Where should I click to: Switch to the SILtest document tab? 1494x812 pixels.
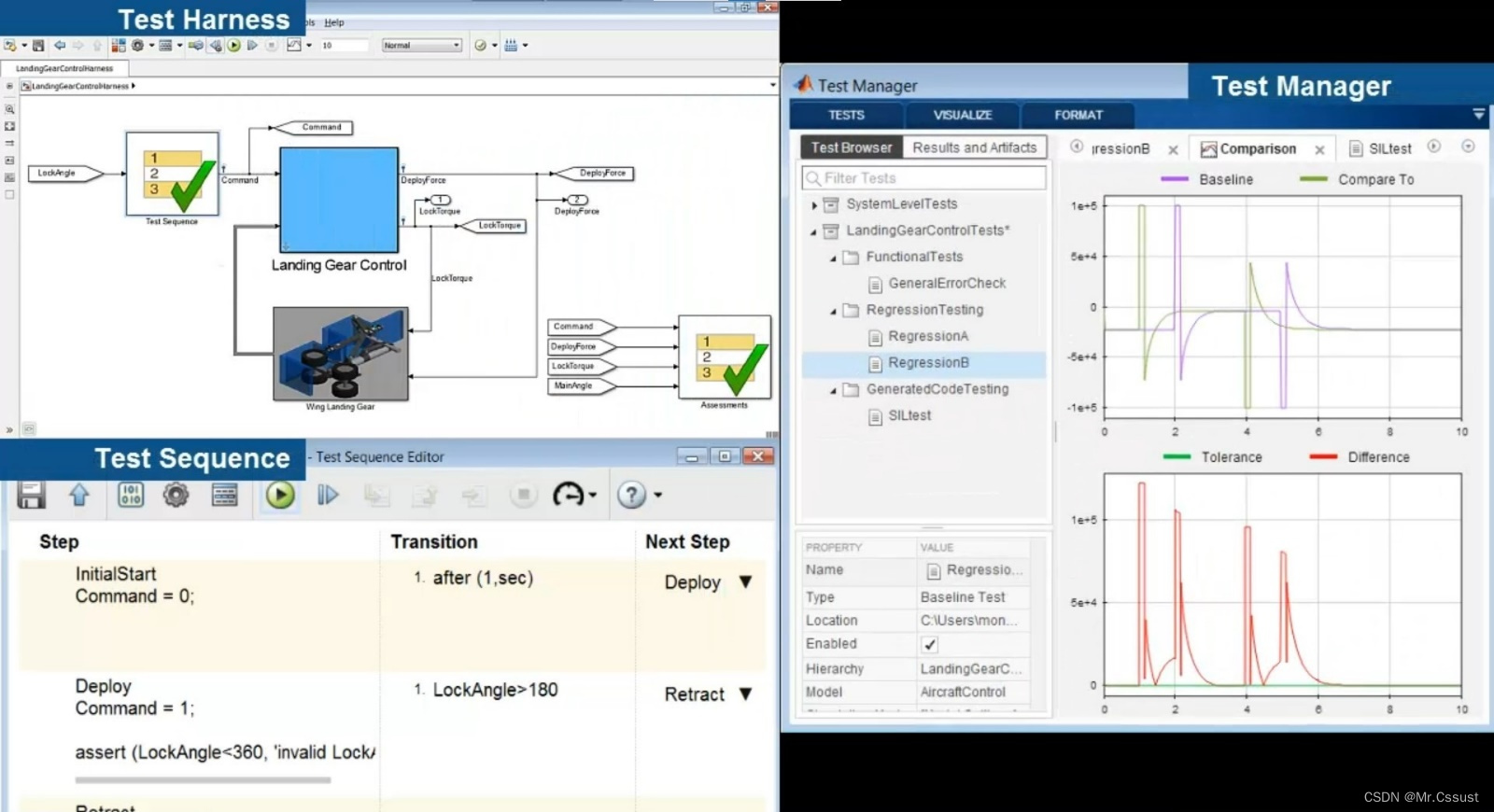click(x=1381, y=148)
